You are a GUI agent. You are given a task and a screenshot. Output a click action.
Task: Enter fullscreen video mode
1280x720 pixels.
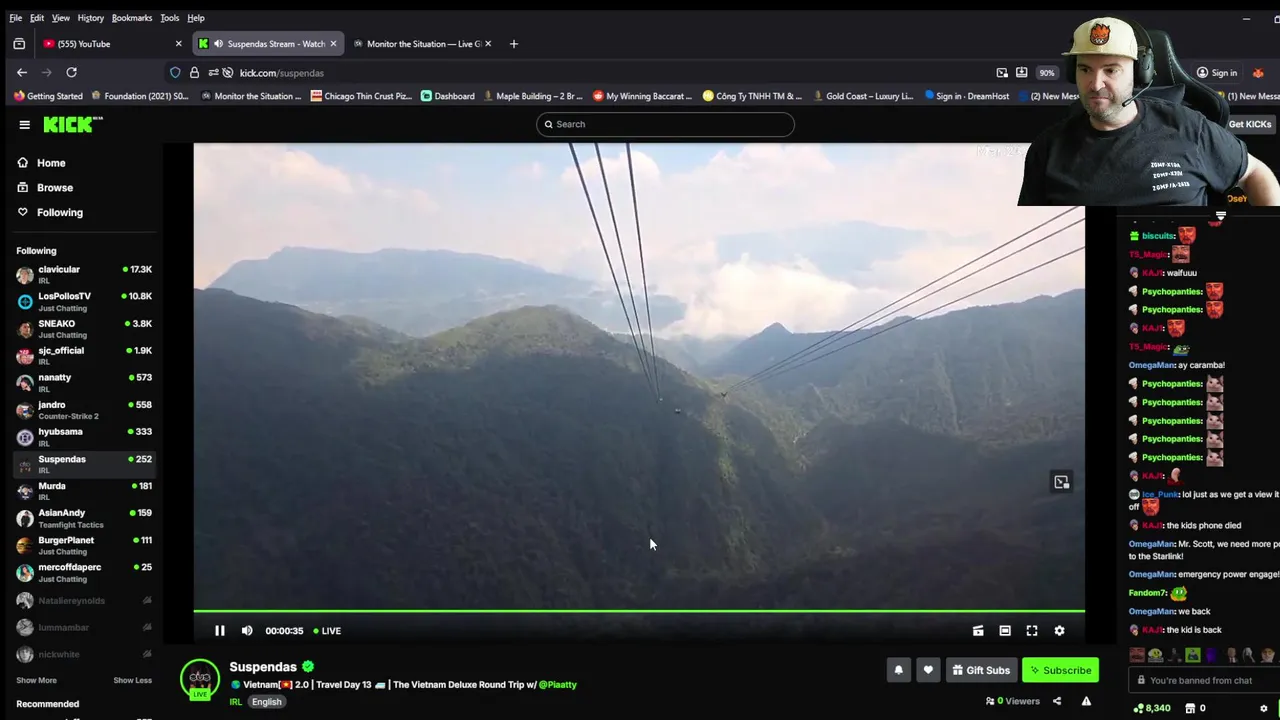coord(1032,631)
